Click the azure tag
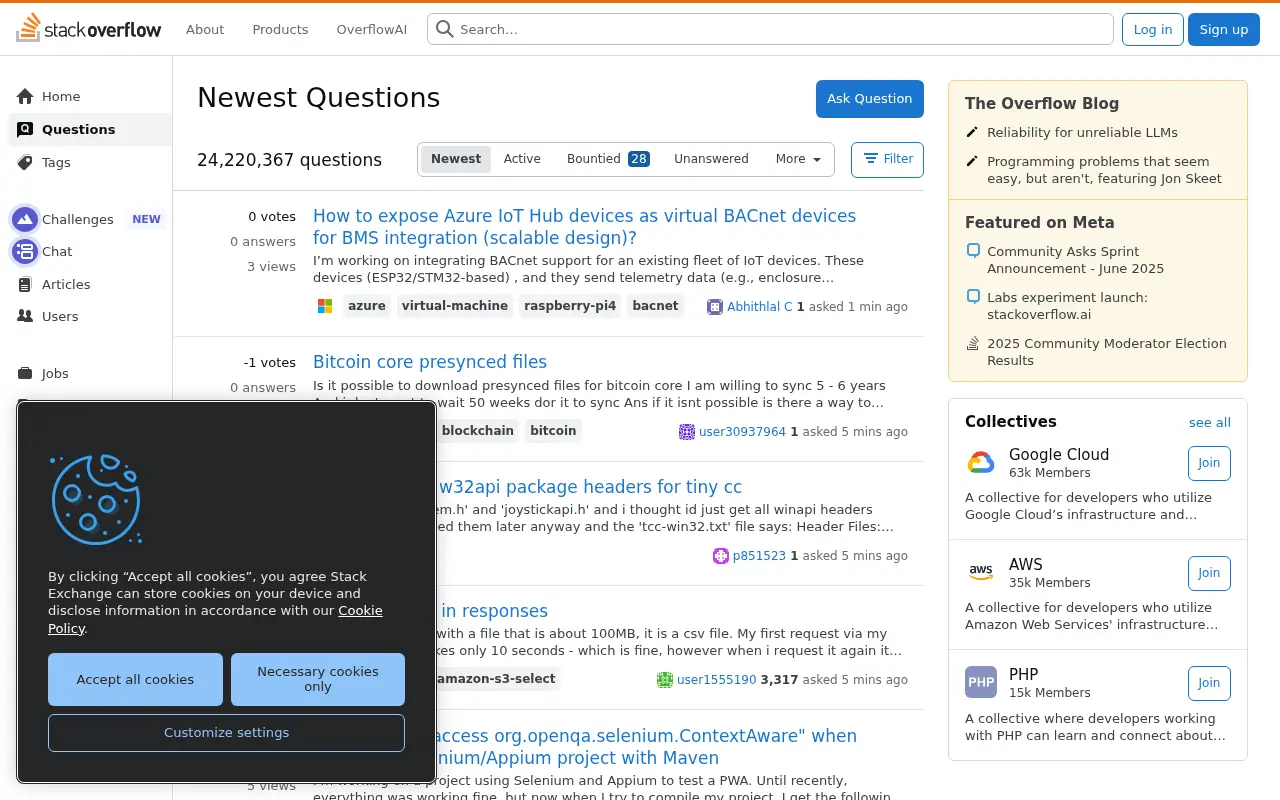This screenshot has height=800, width=1280. (367, 306)
